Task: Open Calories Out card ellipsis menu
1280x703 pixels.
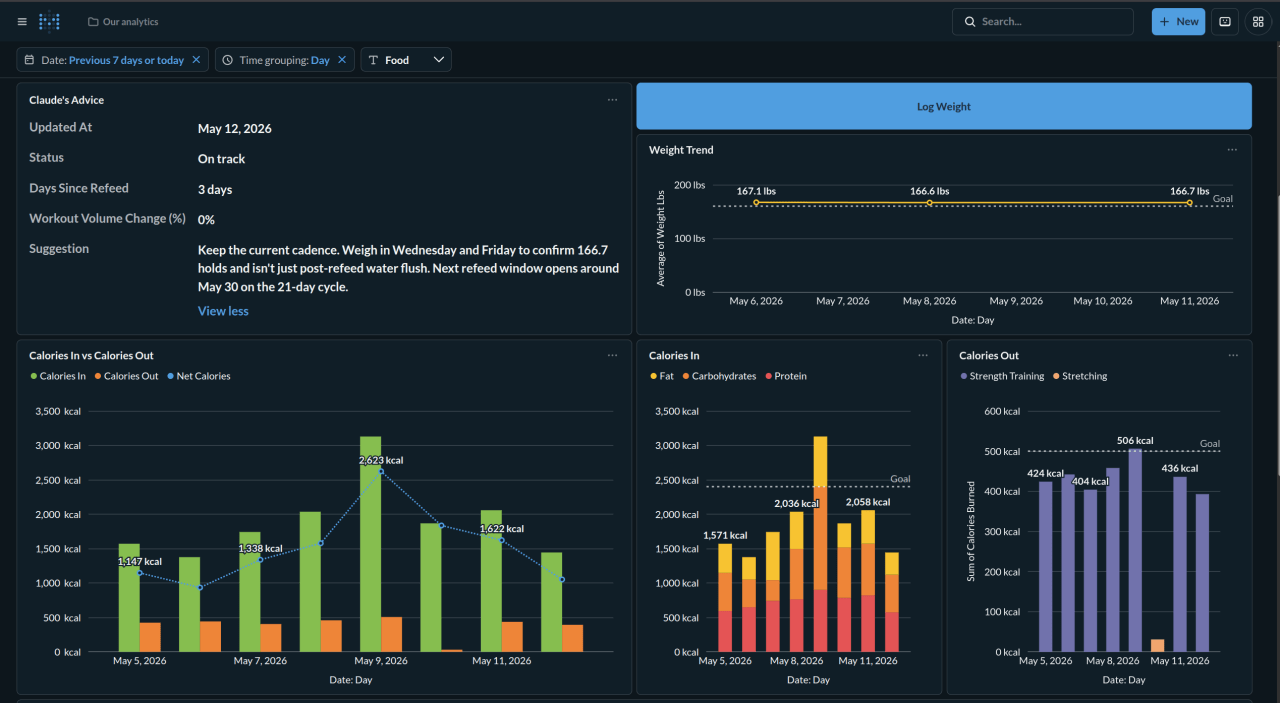Action: 1232,355
